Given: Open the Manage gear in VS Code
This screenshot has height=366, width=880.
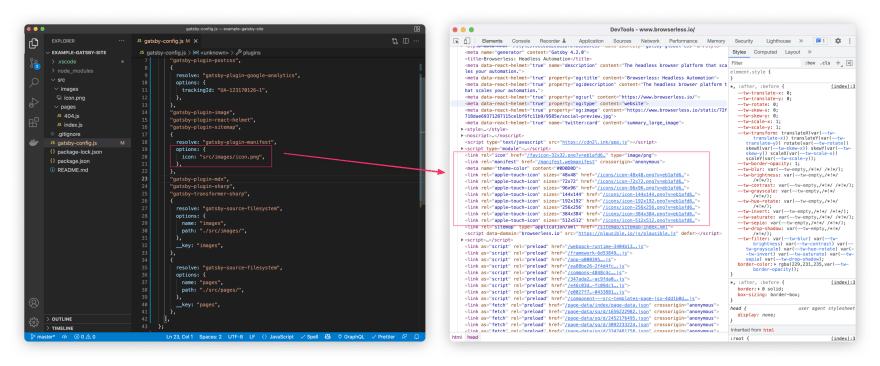Looking at the screenshot, I should (34, 322).
